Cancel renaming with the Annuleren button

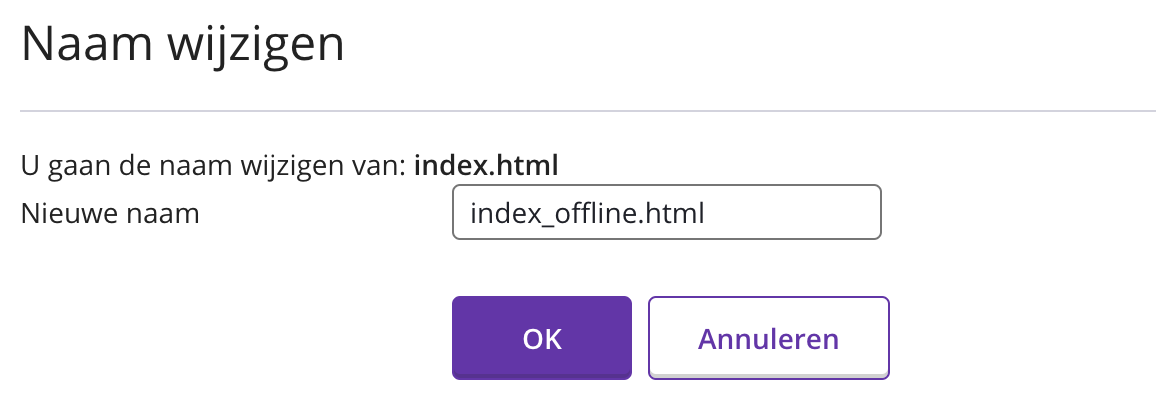pyautogui.click(x=768, y=338)
